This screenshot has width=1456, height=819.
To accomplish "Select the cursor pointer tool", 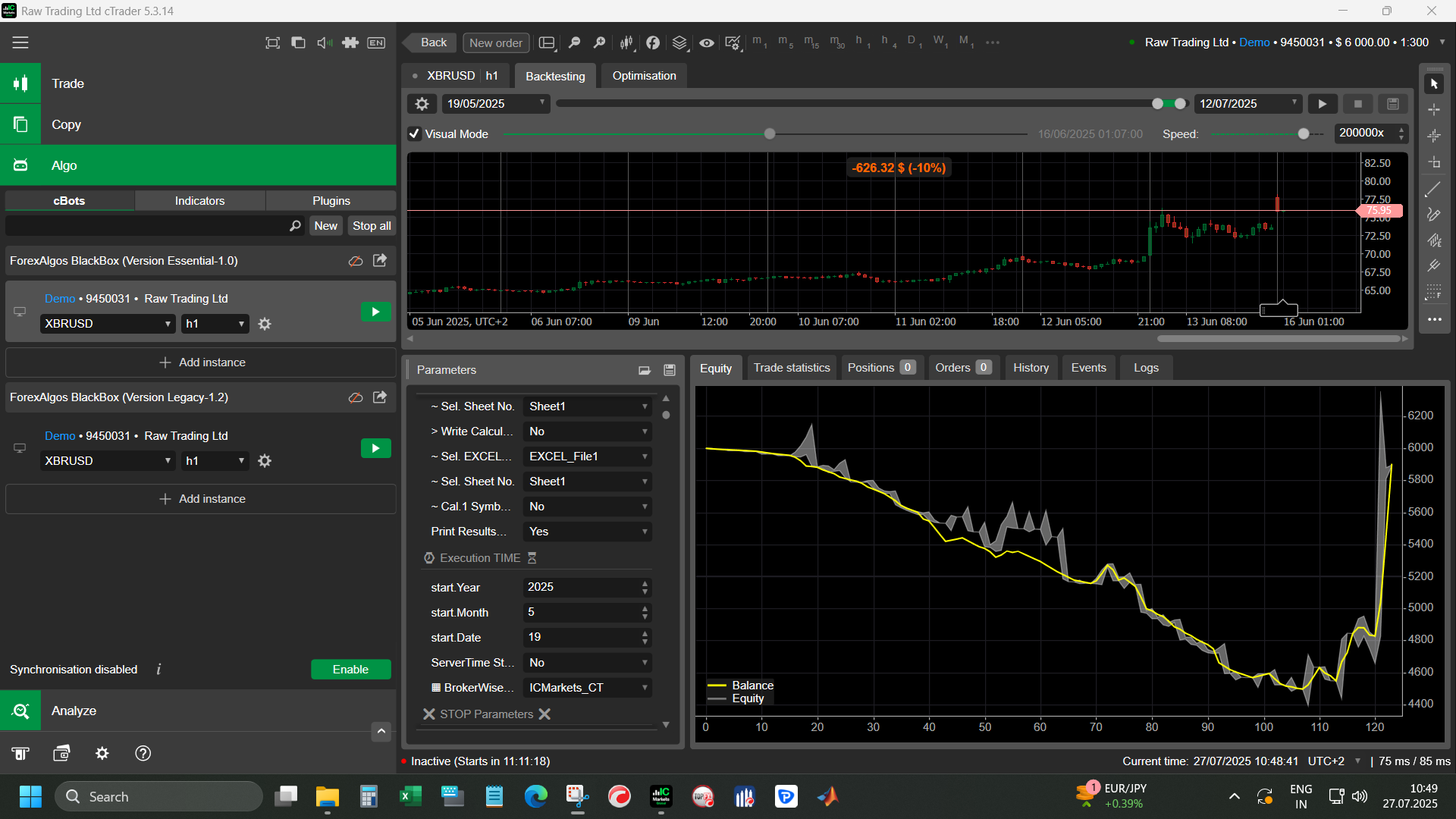I will (x=1434, y=83).
